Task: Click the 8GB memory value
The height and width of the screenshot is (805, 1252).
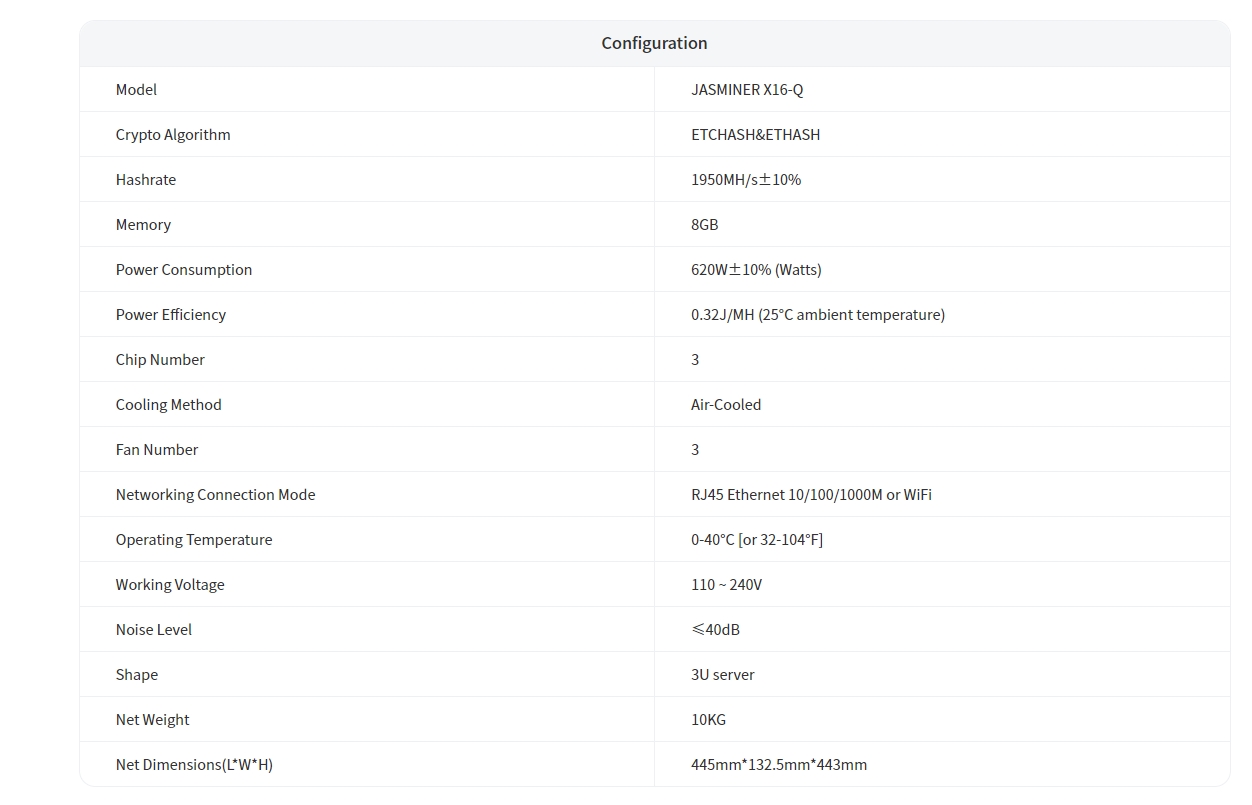Action: pyautogui.click(x=705, y=225)
